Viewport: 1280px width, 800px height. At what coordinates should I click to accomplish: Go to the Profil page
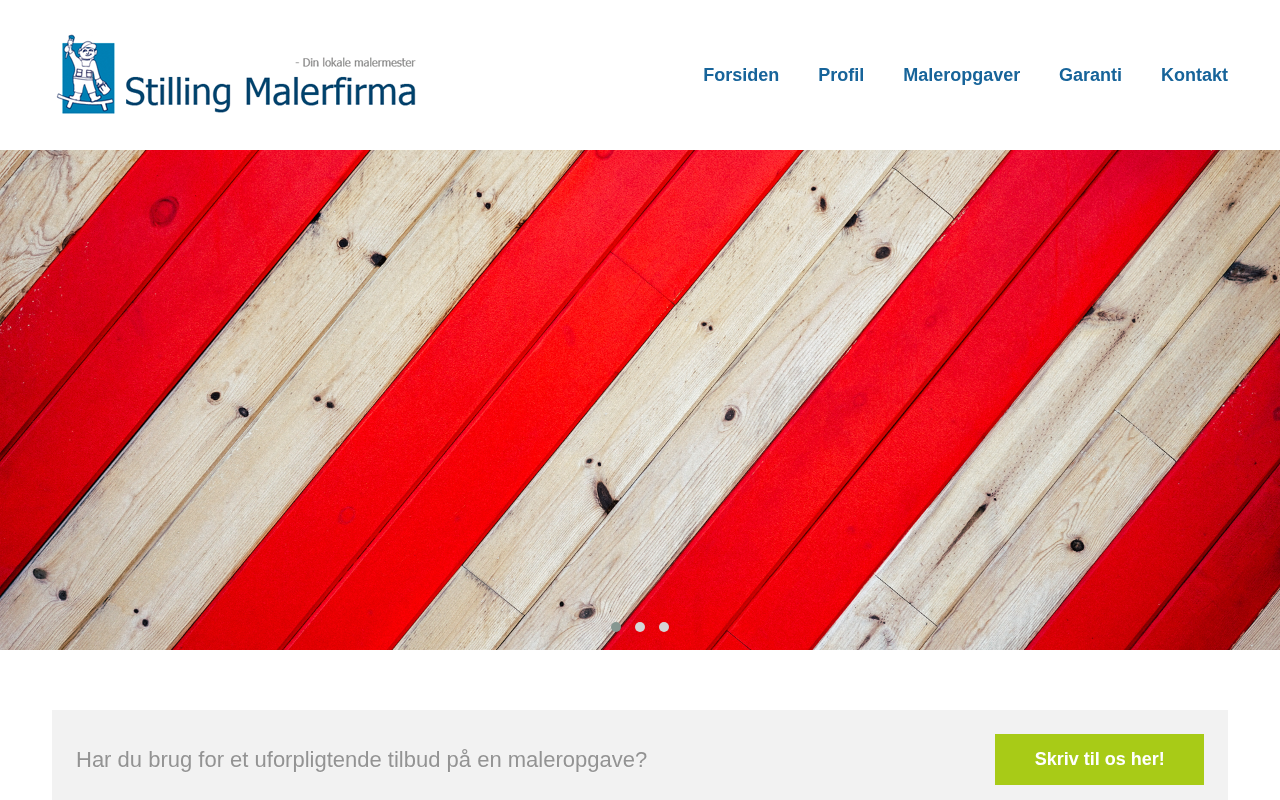point(841,75)
